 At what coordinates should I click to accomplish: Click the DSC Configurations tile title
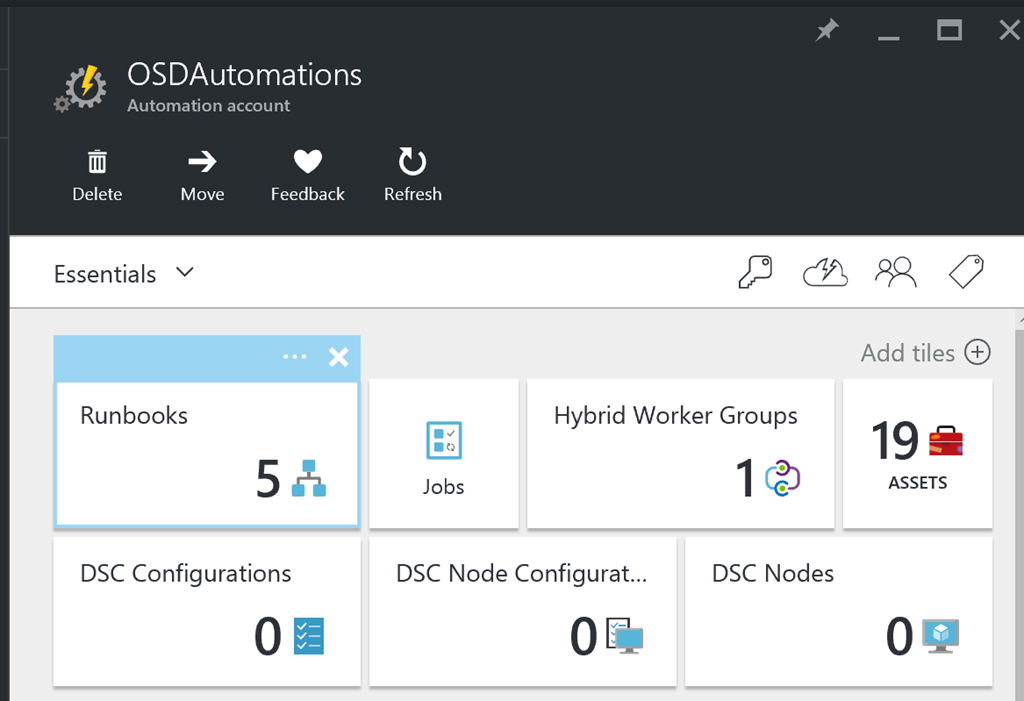185,574
